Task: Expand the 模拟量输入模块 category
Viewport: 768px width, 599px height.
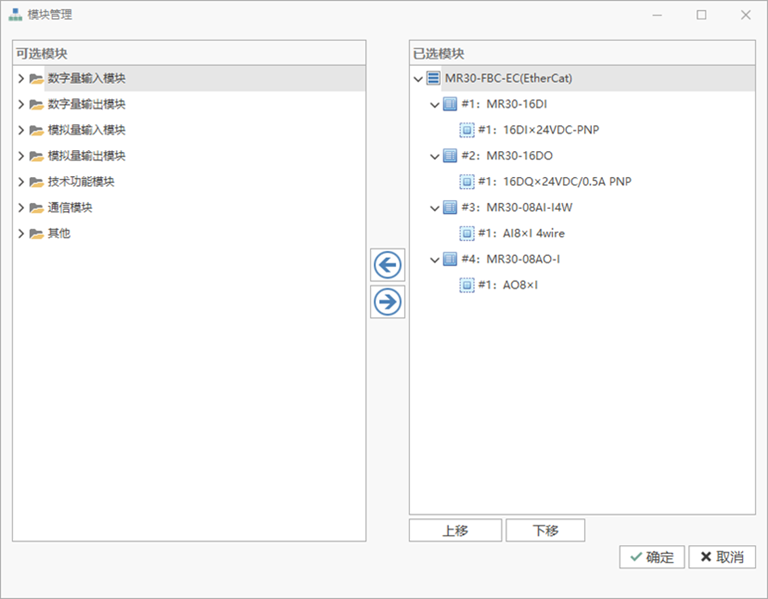Action: (x=21, y=131)
